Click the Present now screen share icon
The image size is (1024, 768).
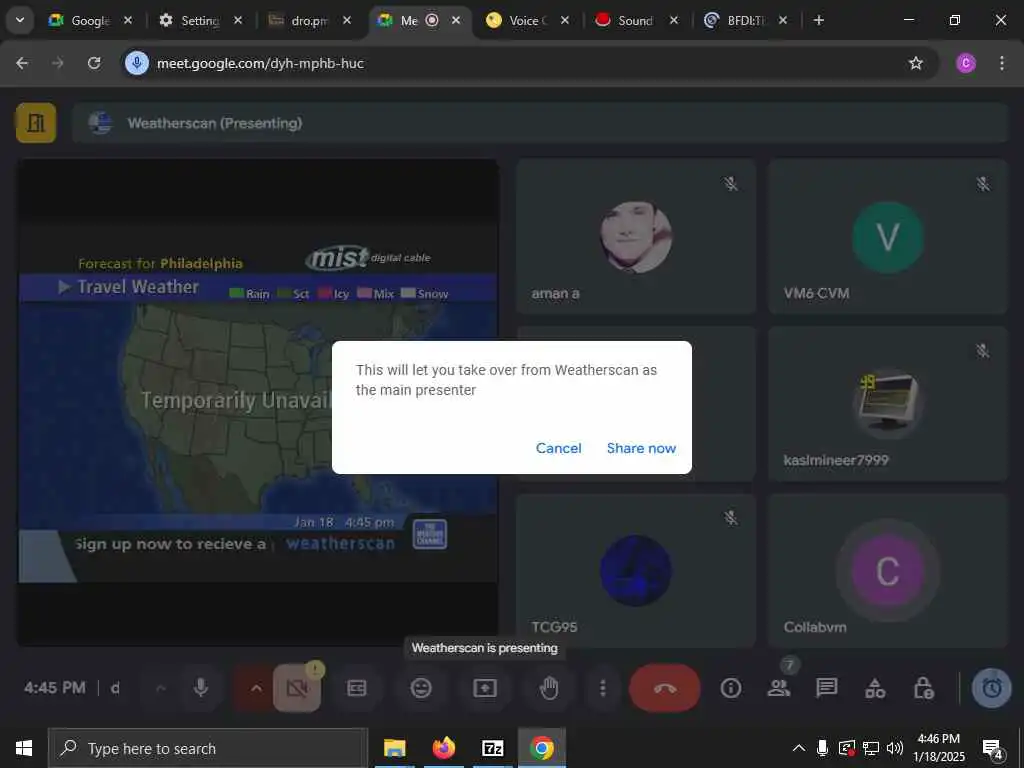pos(485,688)
